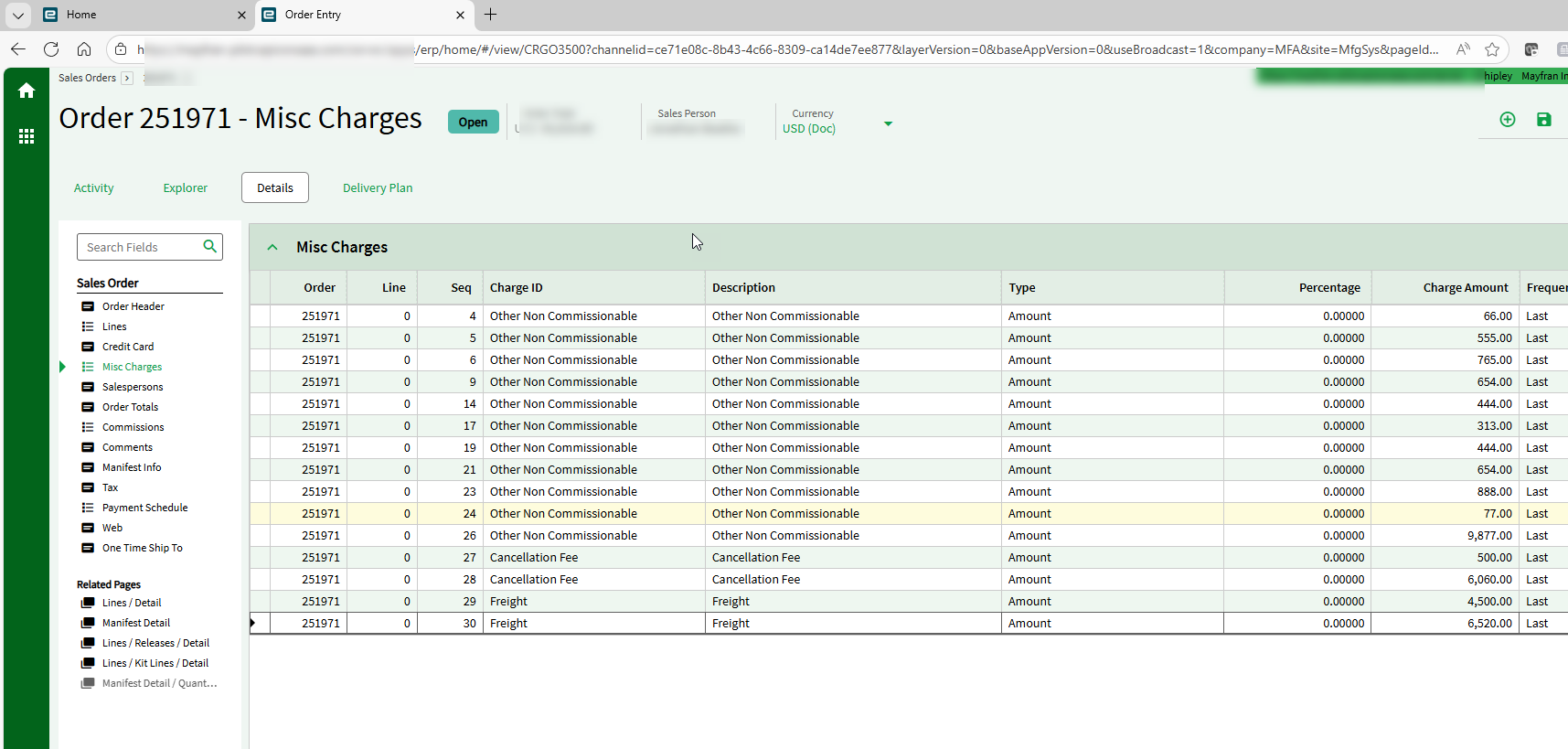The width and height of the screenshot is (1568, 749).
Task: Click the green add new plus icon
Action: tap(1508, 120)
